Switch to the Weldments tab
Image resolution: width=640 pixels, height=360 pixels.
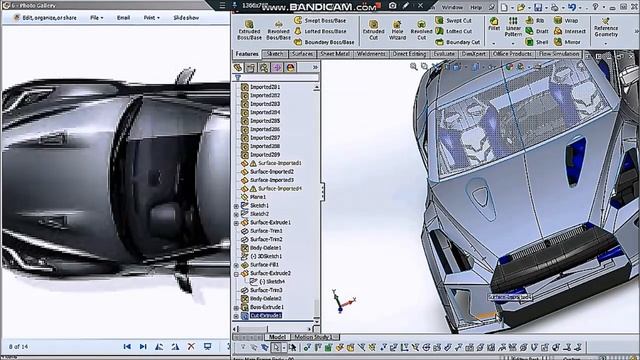pyautogui.click(x=371, y=54)
